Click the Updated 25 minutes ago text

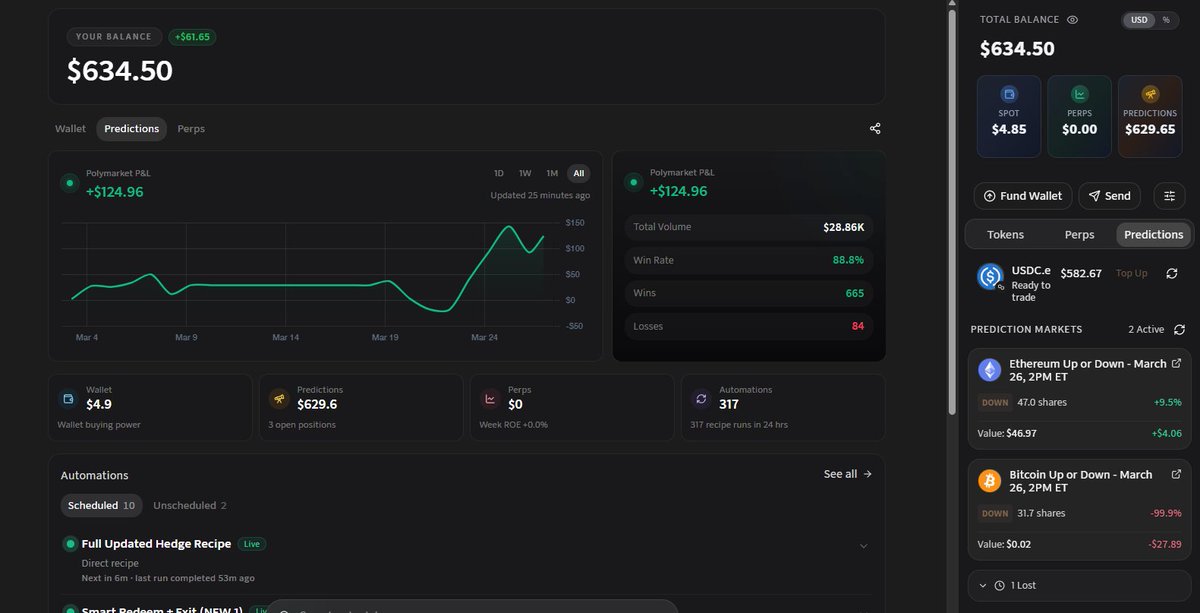pos(539,195)
